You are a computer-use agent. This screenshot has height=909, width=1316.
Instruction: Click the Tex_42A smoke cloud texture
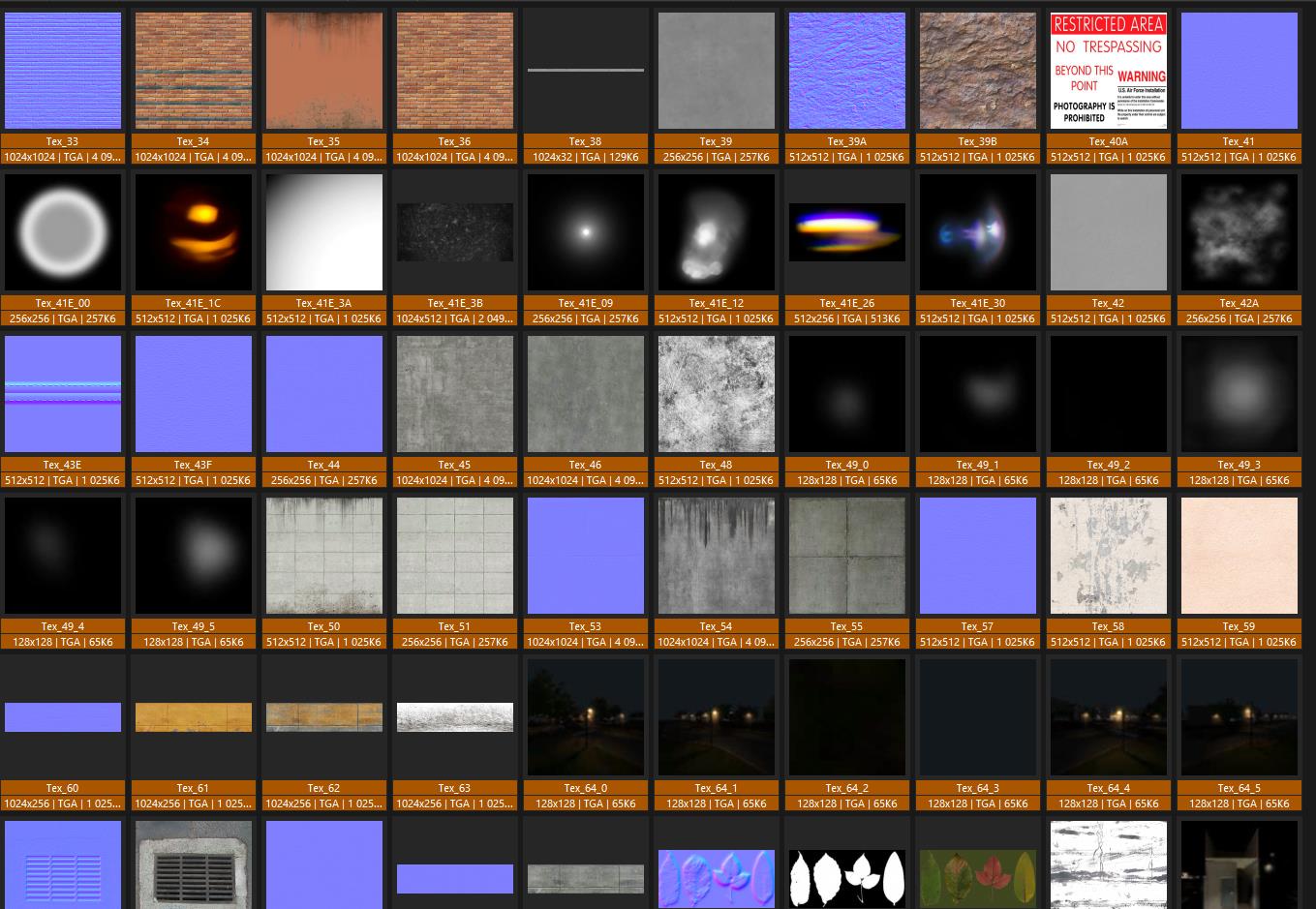(x=1239, y=232)
